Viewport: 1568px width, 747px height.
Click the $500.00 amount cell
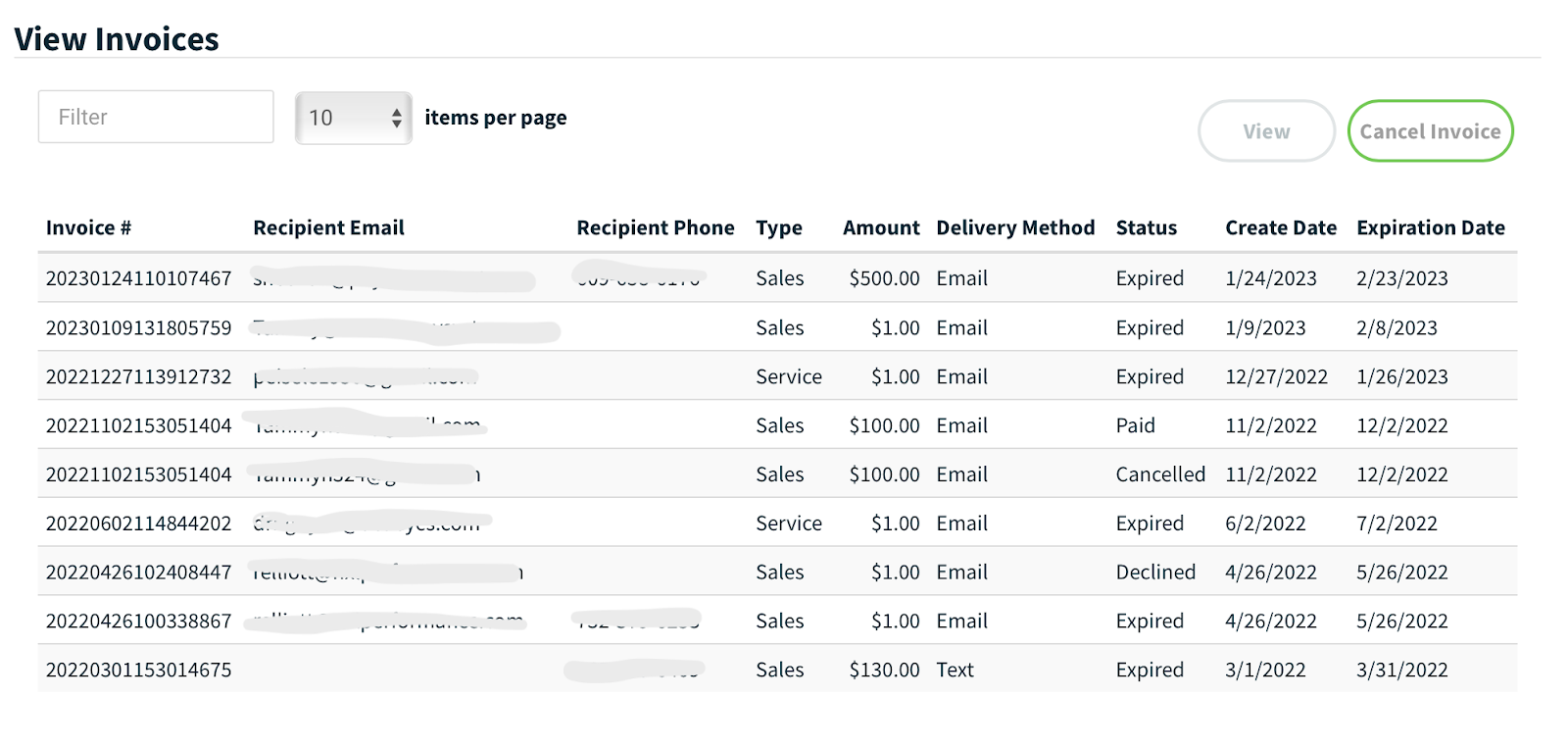(884, 278)
